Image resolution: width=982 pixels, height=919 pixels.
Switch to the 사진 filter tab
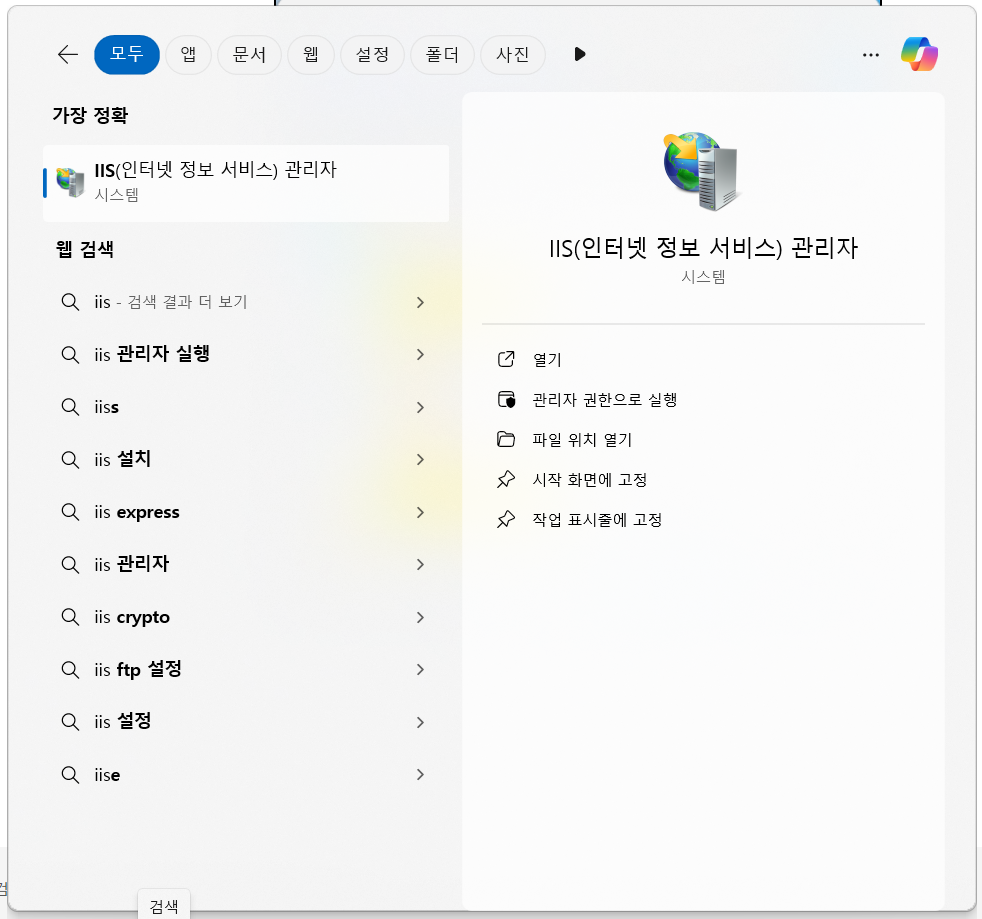pos(512,55)
